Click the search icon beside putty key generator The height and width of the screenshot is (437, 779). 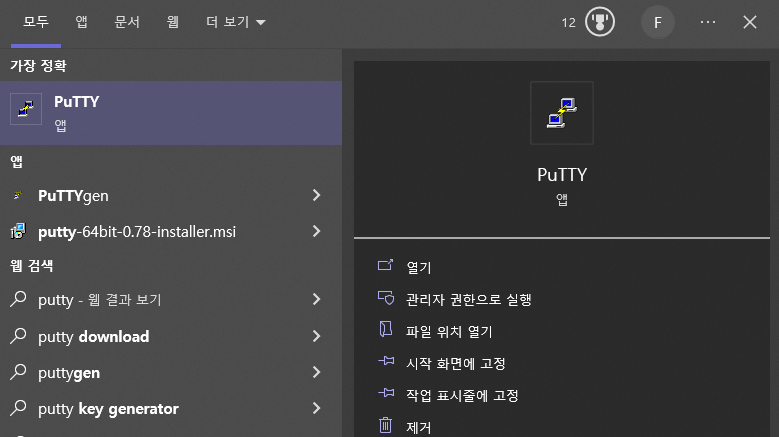click(x=18, y=408)
